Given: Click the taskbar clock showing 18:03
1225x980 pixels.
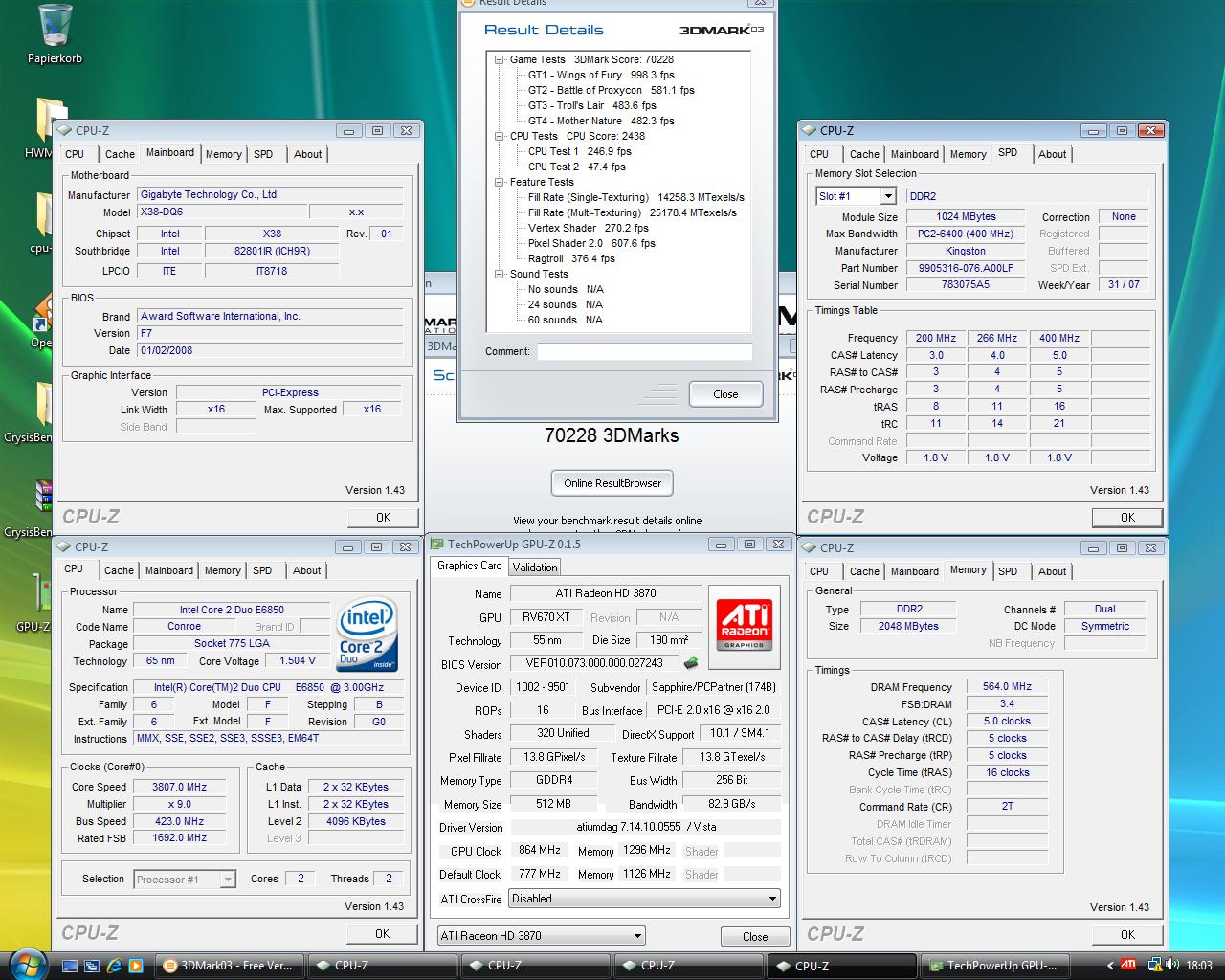Looking at the screenshot, I should click(1198, 965).
